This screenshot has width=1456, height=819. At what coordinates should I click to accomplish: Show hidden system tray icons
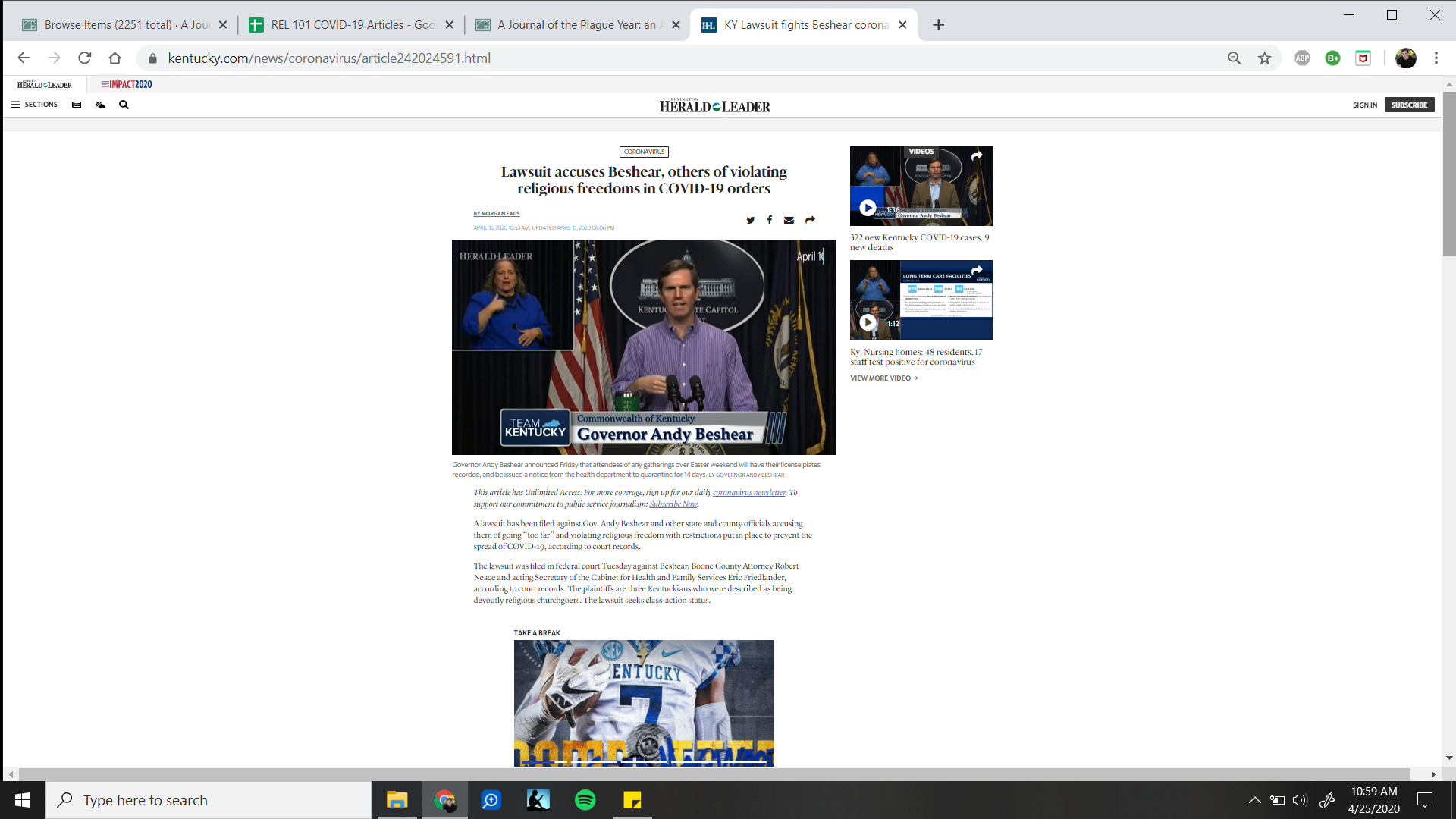tap(1254, 800)
